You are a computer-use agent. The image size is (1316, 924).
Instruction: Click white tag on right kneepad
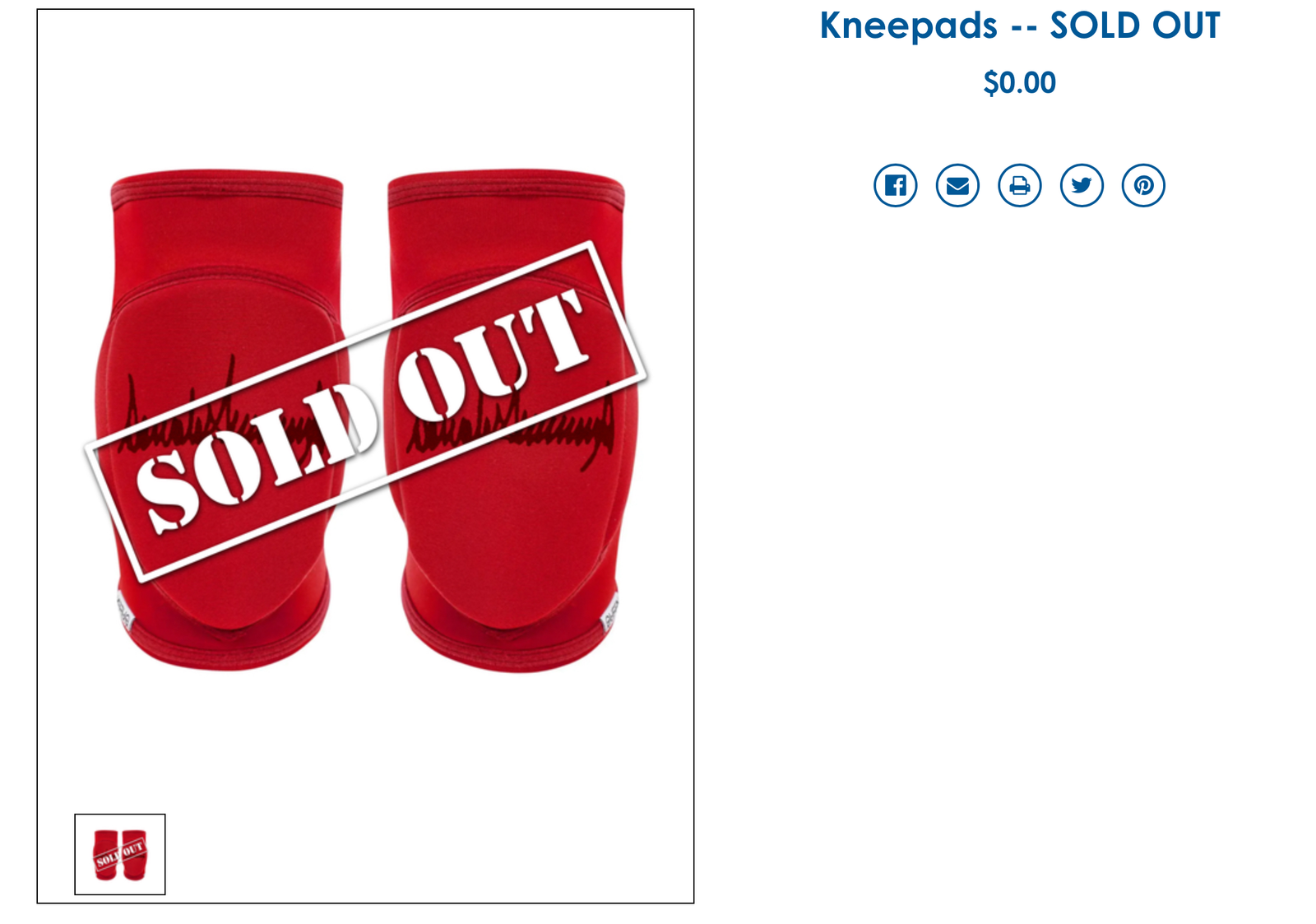pos(610,611)
